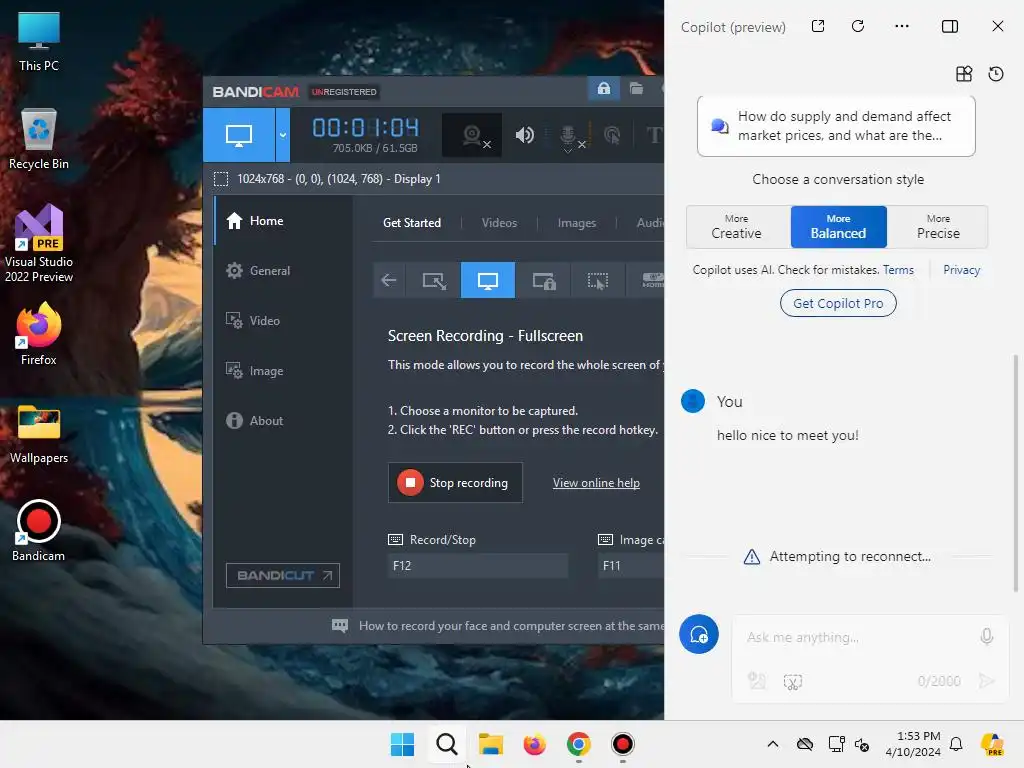Open Copilot more options ellipsis menu

(x=902, y=26)
